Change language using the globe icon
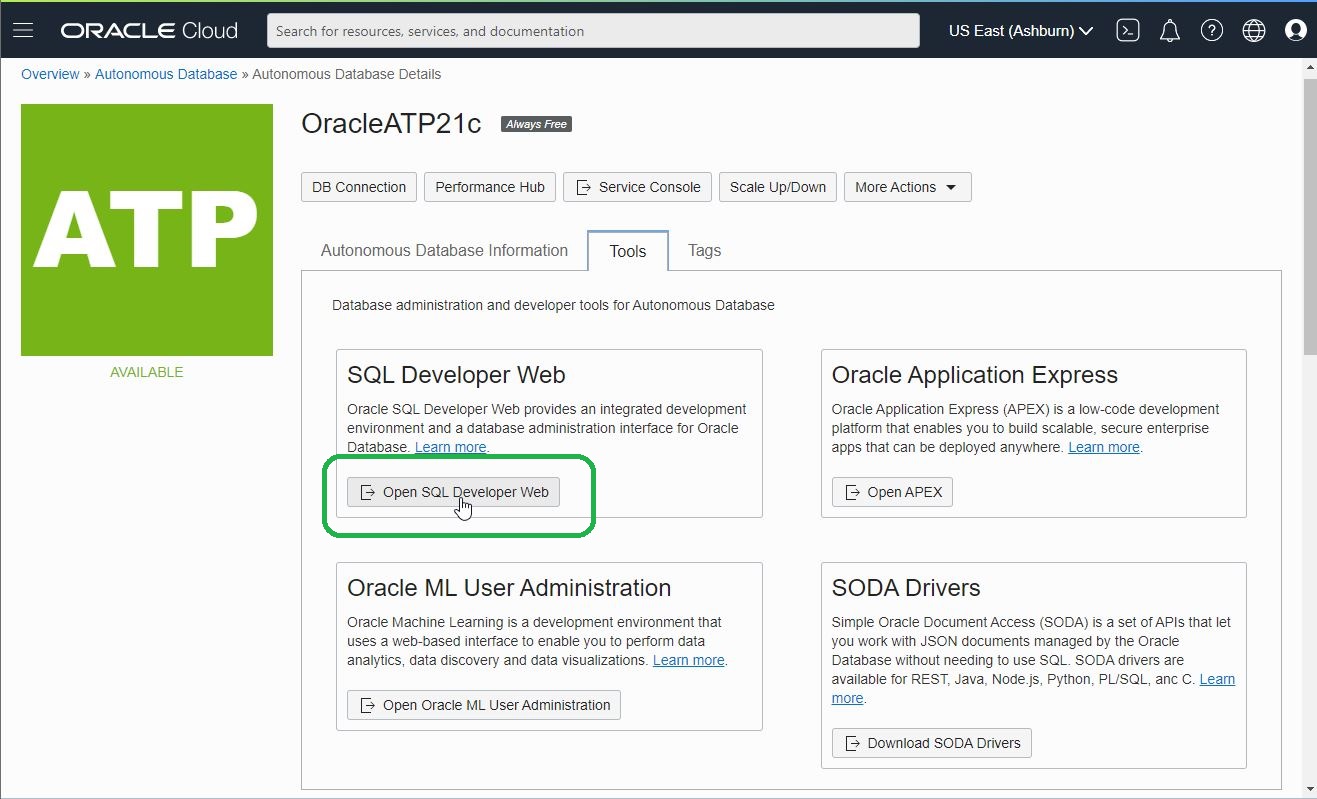 pos(1253,30)
